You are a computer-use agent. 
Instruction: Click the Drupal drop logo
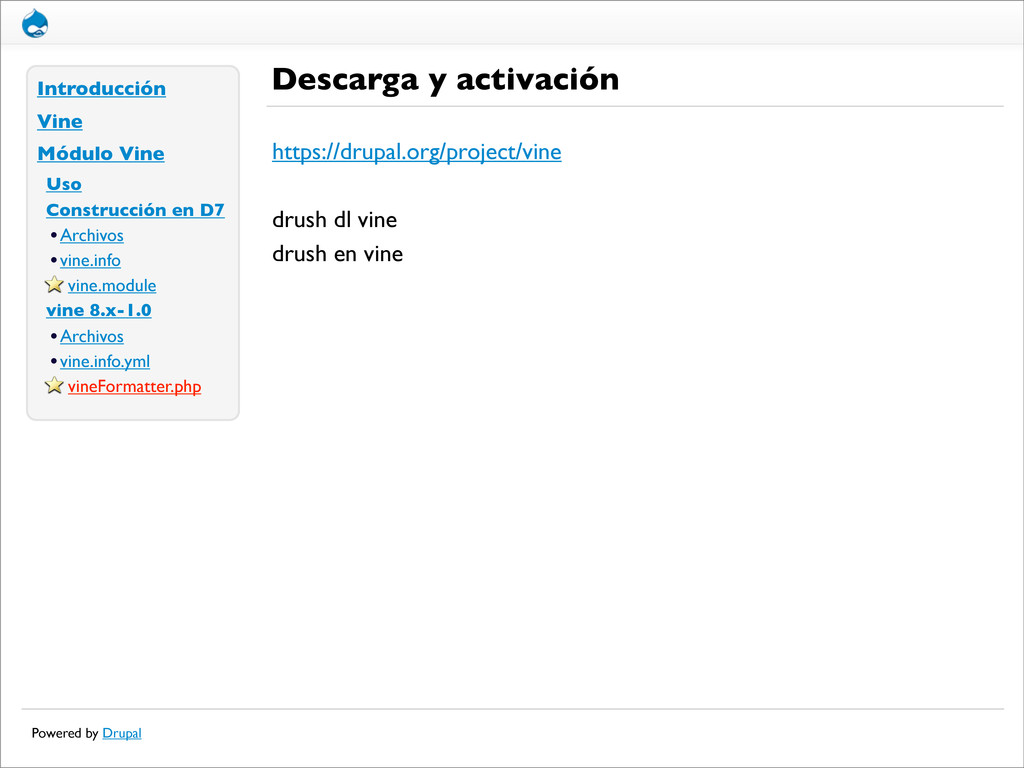point(35,24)
